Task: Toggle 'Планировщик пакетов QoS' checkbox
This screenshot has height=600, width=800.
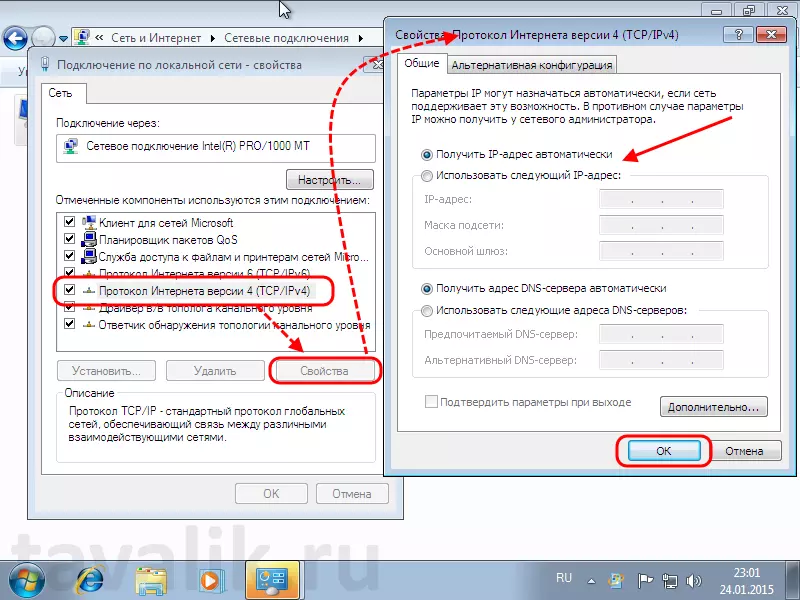Action: pos(69,239)
